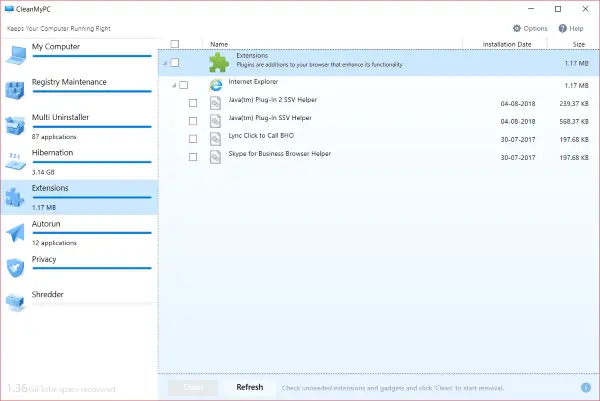600x401 pixels.
Task: Click the Help question mark icon
Action: click(x=562, y=28)
